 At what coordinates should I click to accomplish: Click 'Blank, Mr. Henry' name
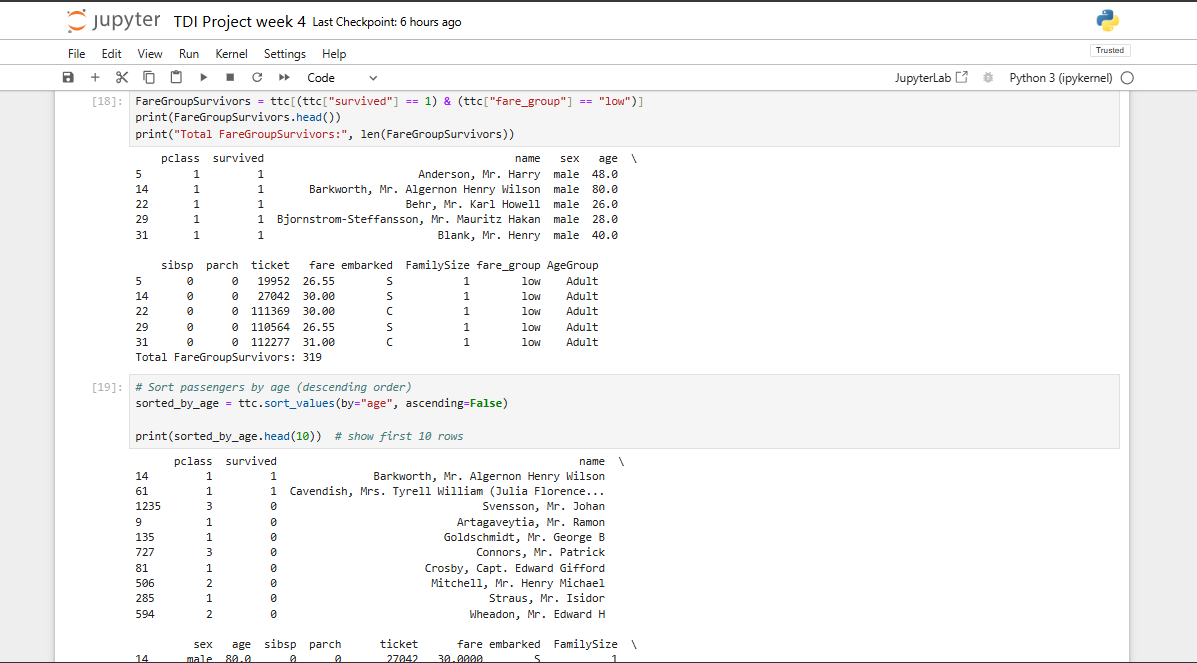coord(489,235)
